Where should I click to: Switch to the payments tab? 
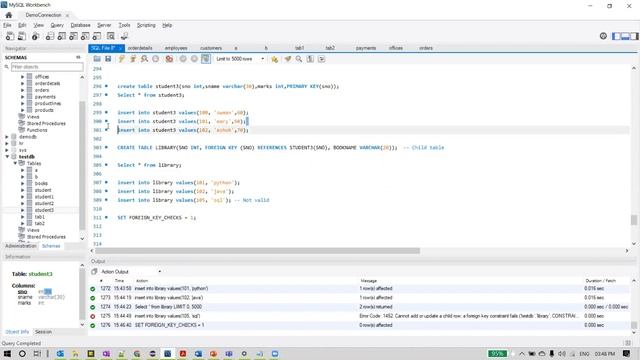[x=366, y=48]
